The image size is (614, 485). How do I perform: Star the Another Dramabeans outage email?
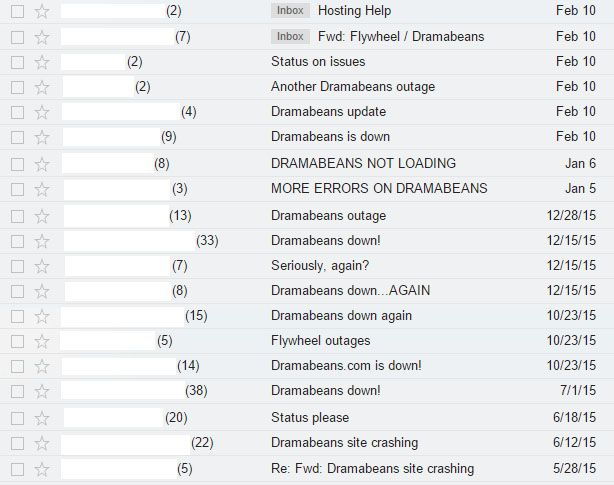point(42,88)
